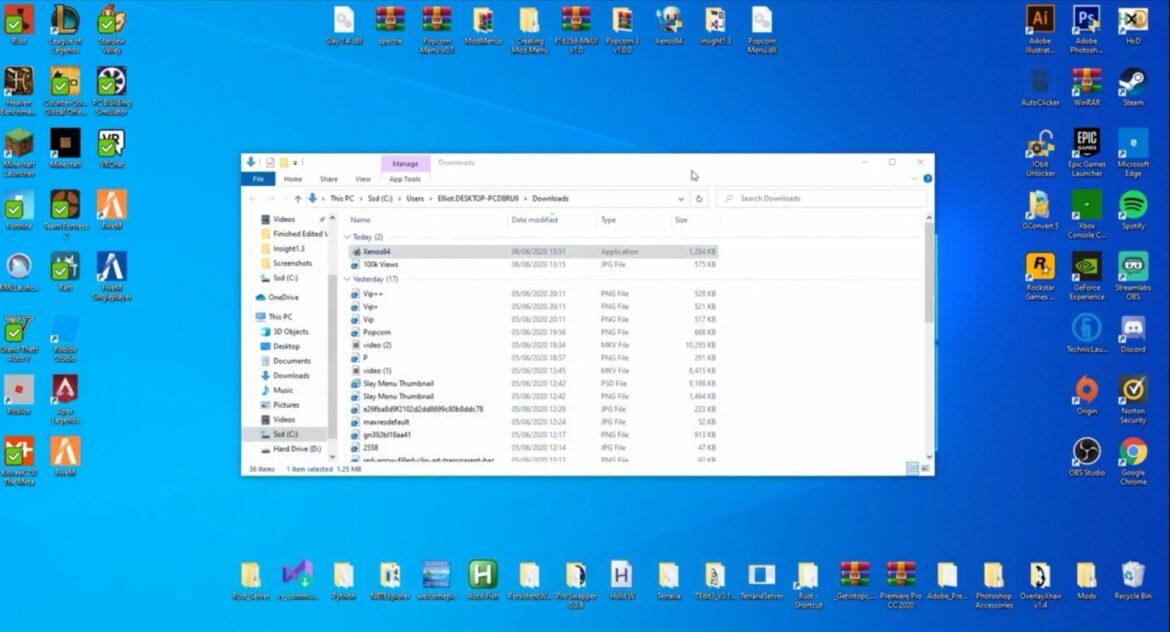This screenshot has height=632, width=1170.
Task: Open the address bar history dropdown
Action: 682,199
